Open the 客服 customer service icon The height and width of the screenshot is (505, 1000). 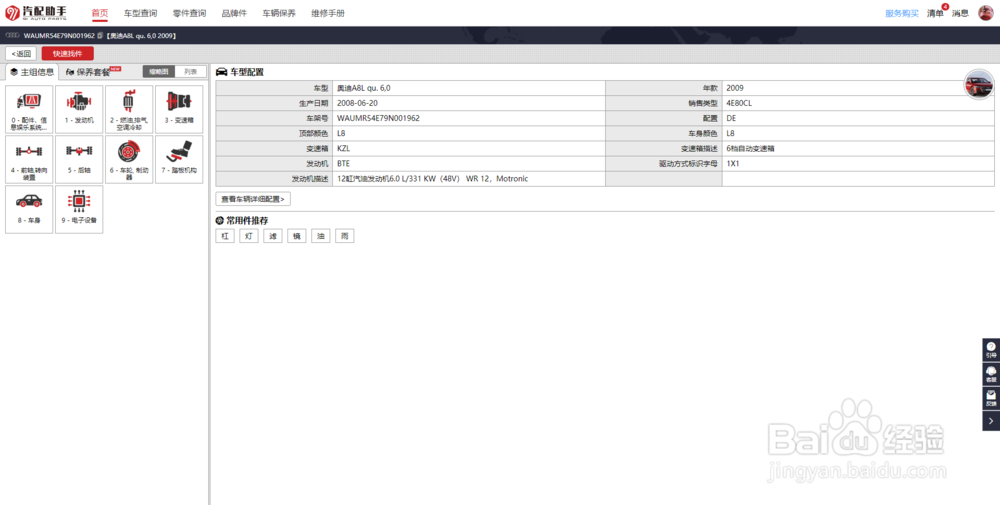click(x=990, y=374)
